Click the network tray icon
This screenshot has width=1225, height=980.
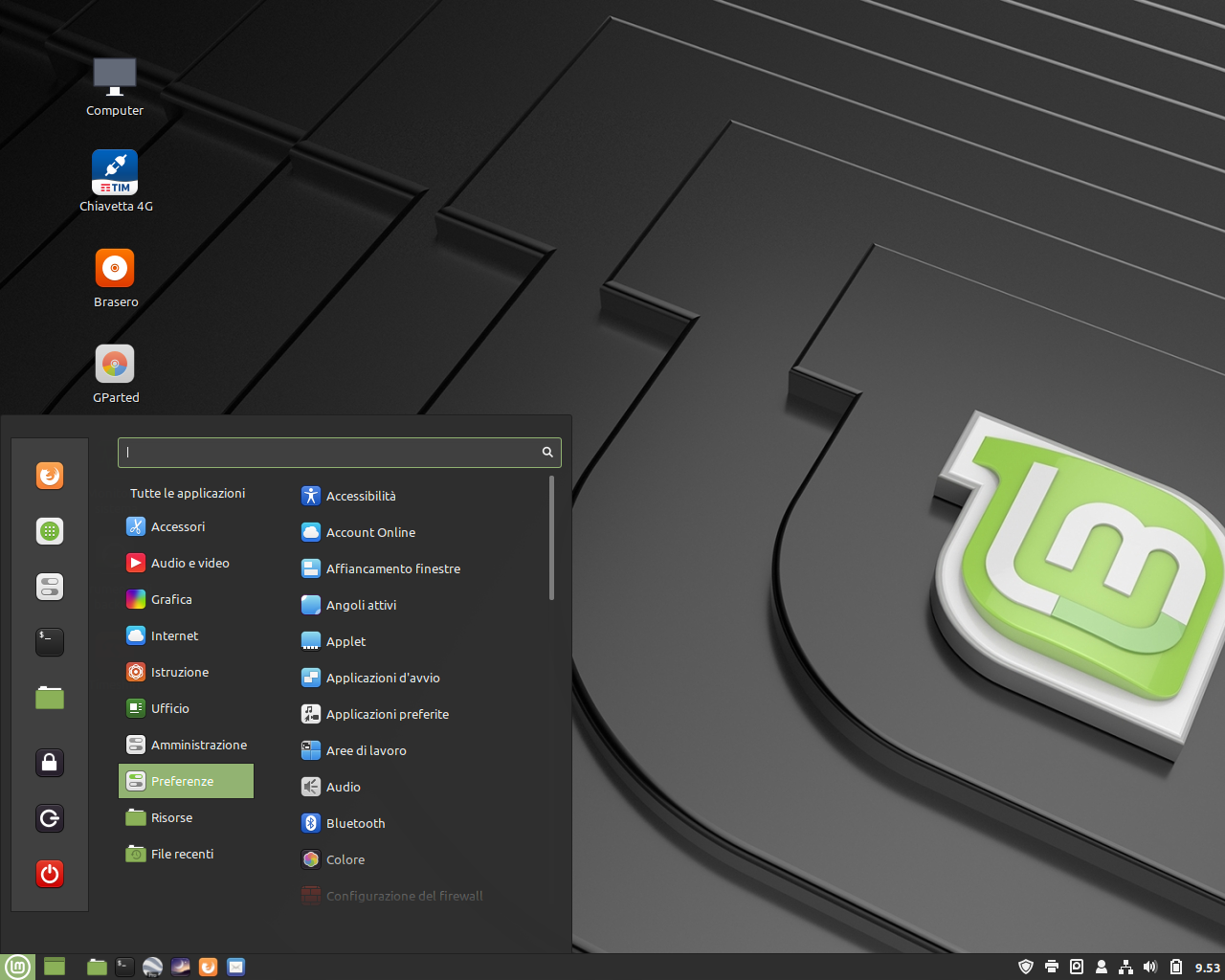click(x=1125, y=967)
